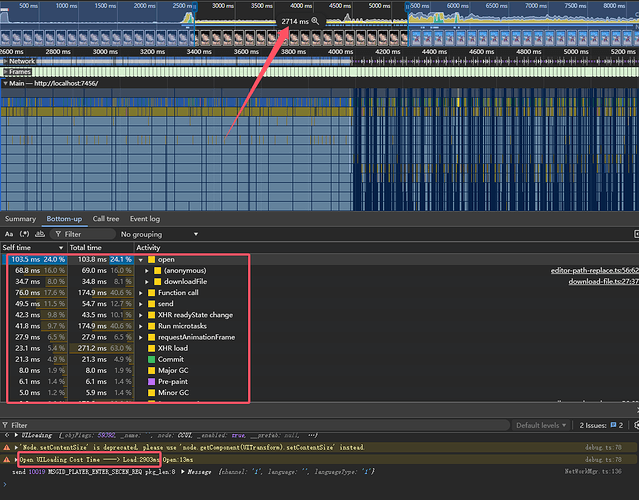Screen dimensions: 639x500
Task: Open console settings gear icon
Action: pyautogui.click(x=636, y=425)
